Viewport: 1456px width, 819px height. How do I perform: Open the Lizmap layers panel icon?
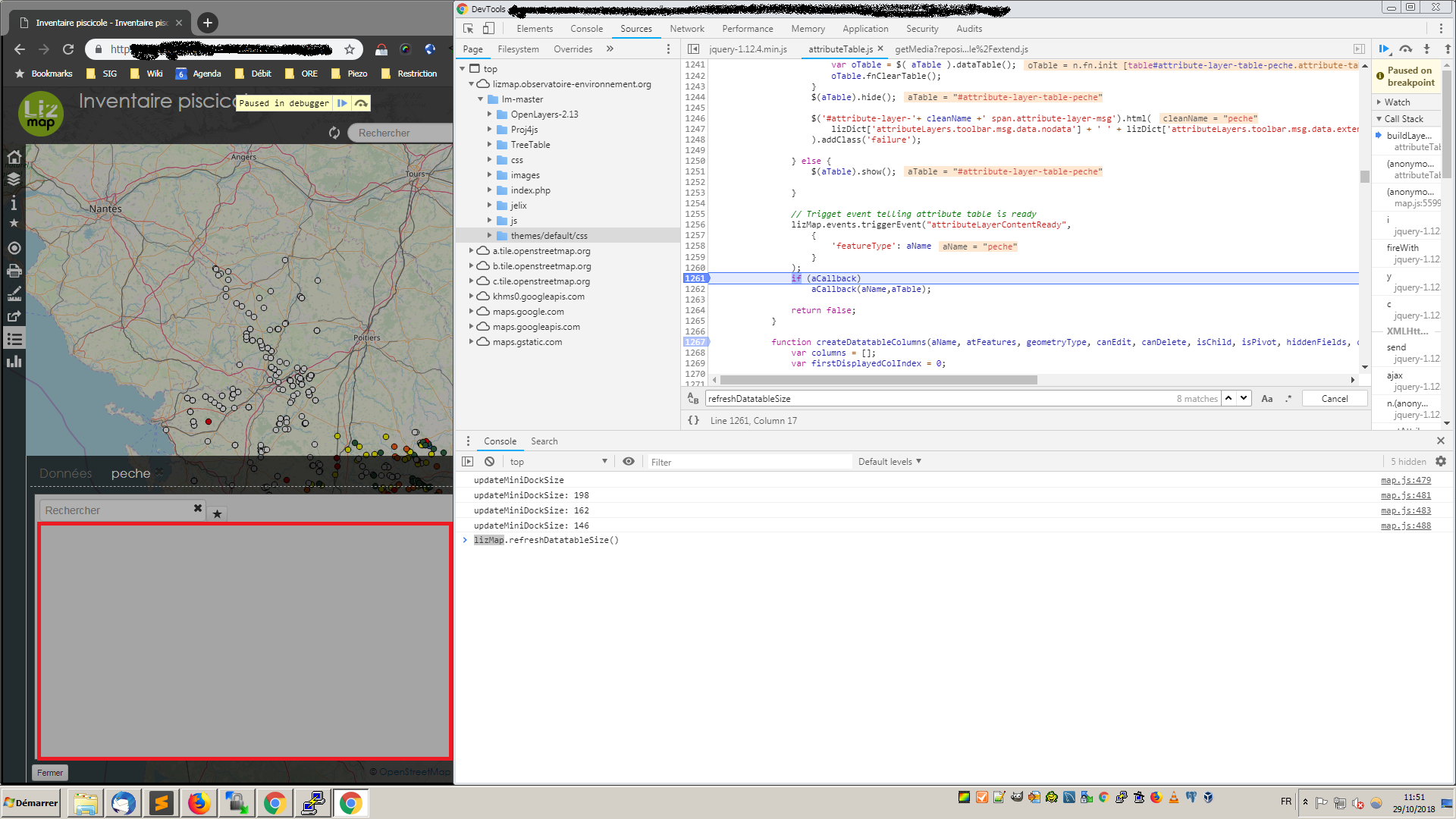(14, 179)
